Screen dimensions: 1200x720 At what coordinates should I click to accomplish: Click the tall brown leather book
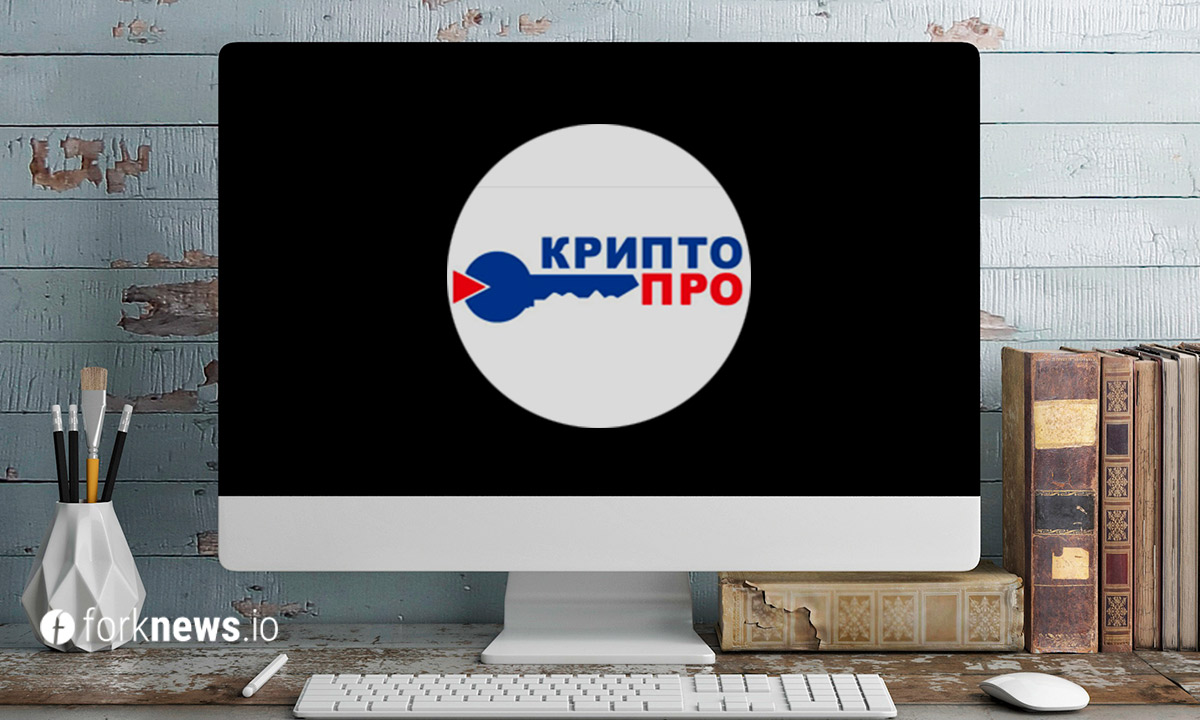click(x=1050, y=500)
